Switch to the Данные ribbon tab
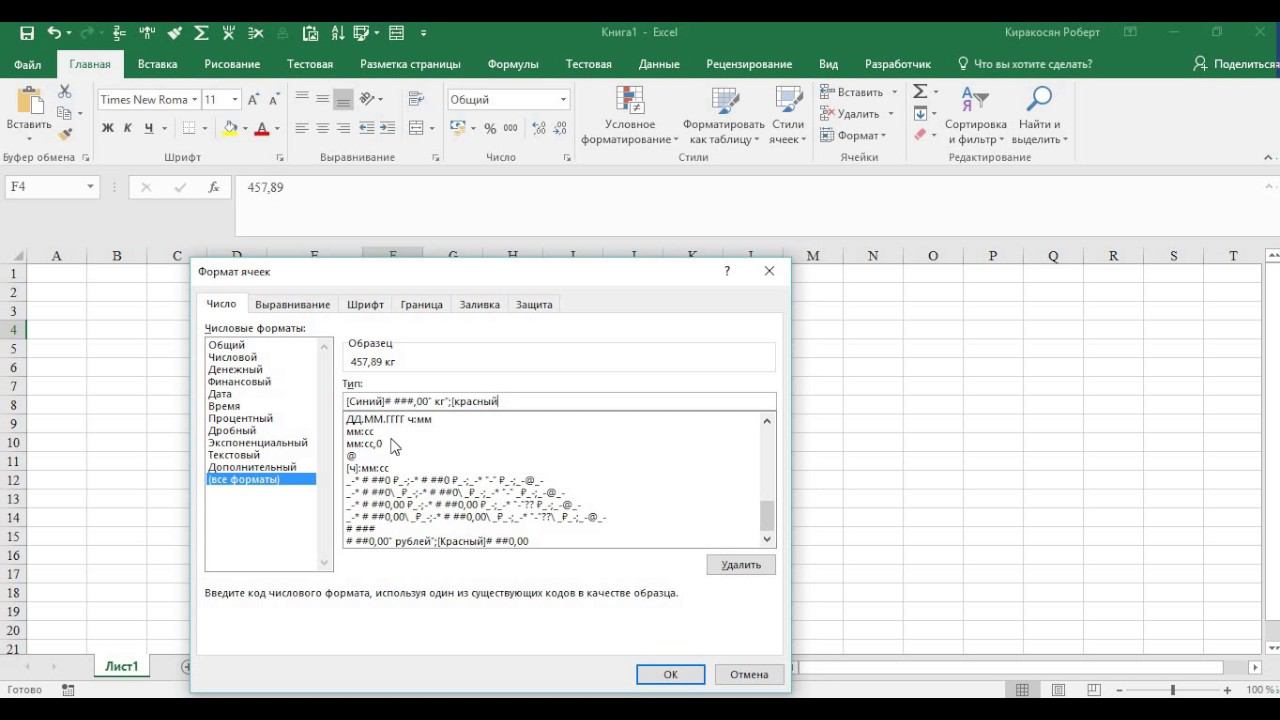Viewport: 1280px width, 720px height. point(659,64)
